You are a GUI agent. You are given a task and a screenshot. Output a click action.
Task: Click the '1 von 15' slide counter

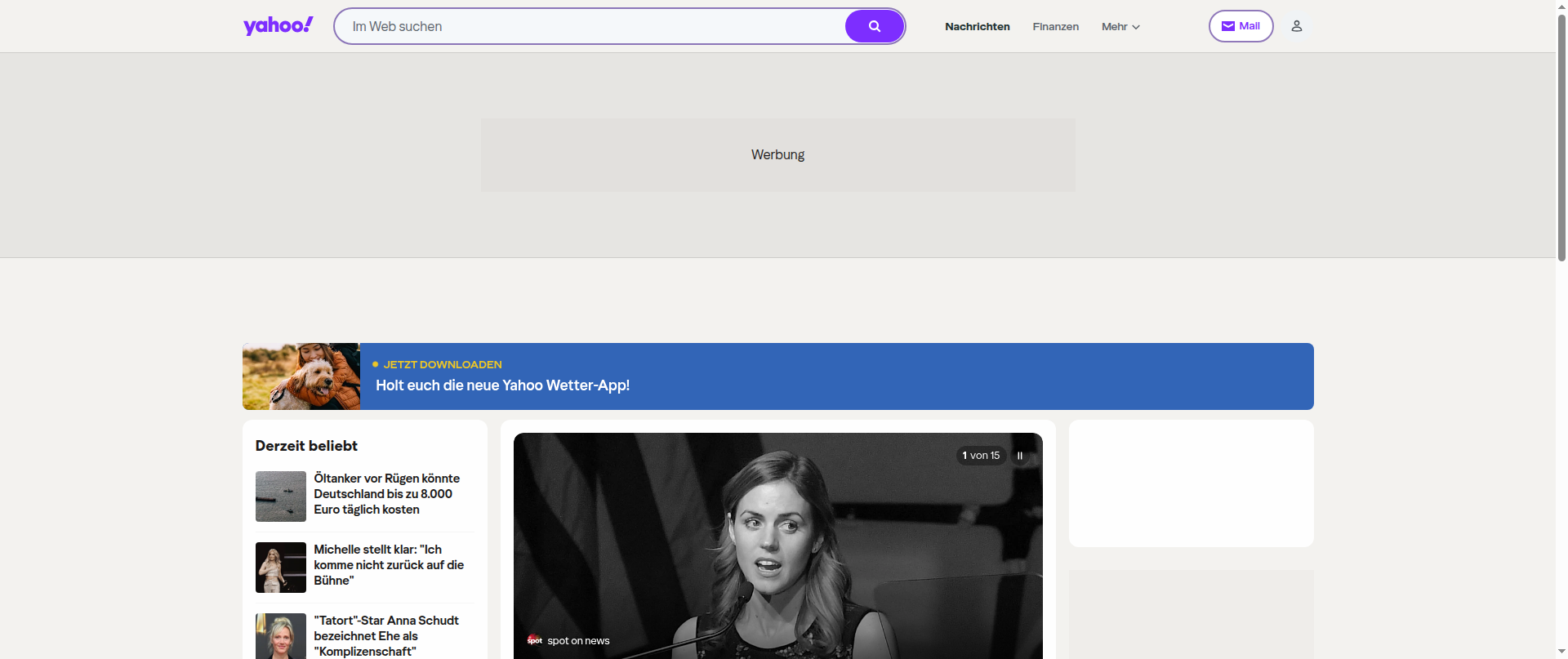click(x=981, y=456)
